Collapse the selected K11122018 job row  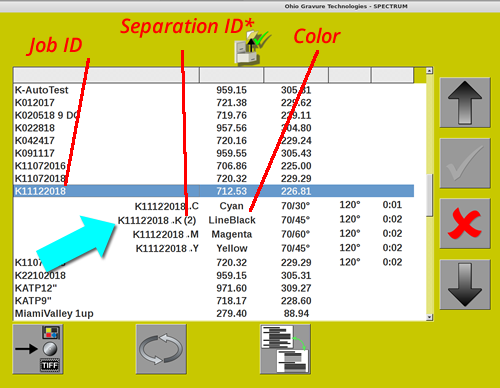pos(214,191)
